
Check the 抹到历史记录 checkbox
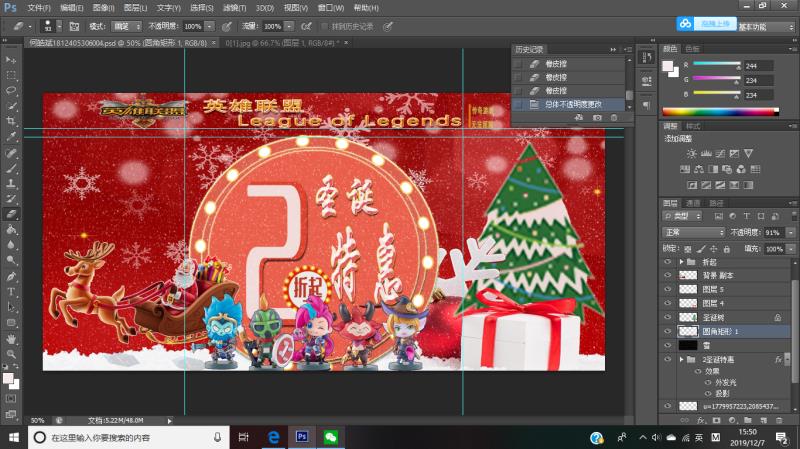pos(324,27)
